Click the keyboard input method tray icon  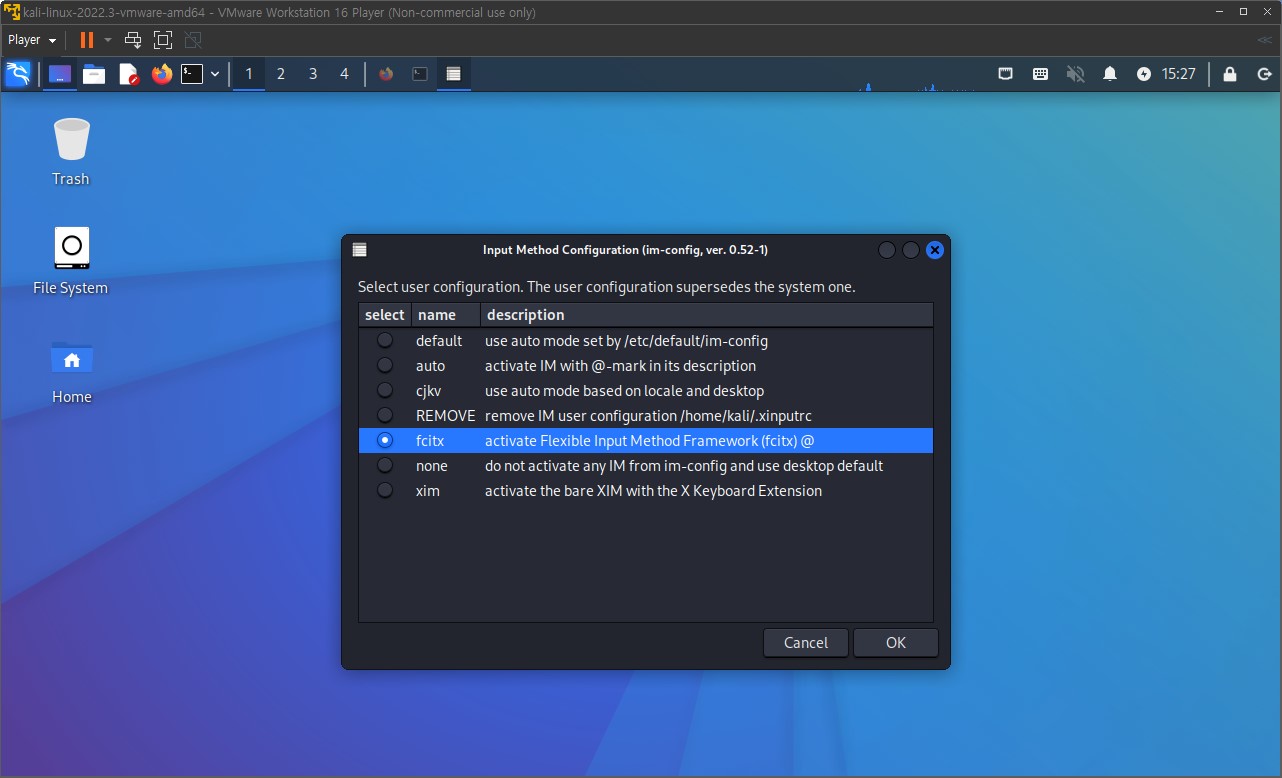pos(1040,74)
